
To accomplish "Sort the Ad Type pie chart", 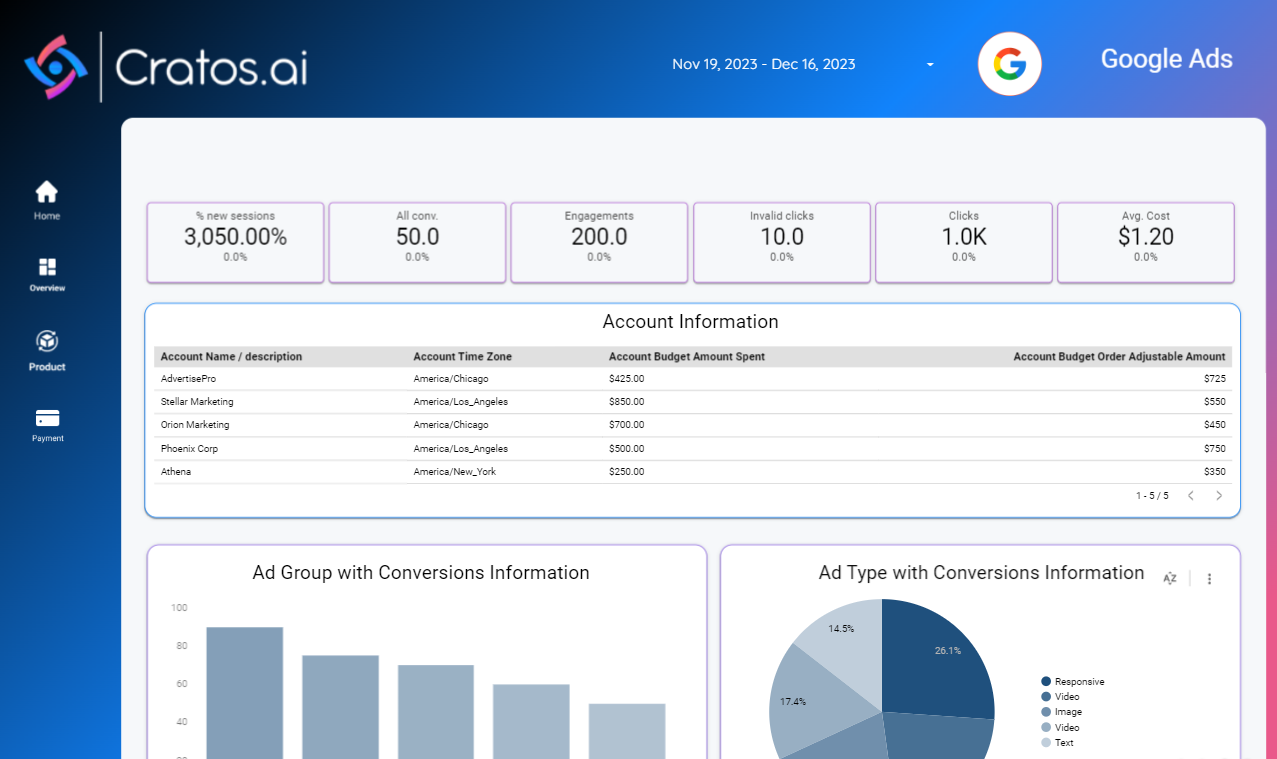I will [x=1170, y=578].
